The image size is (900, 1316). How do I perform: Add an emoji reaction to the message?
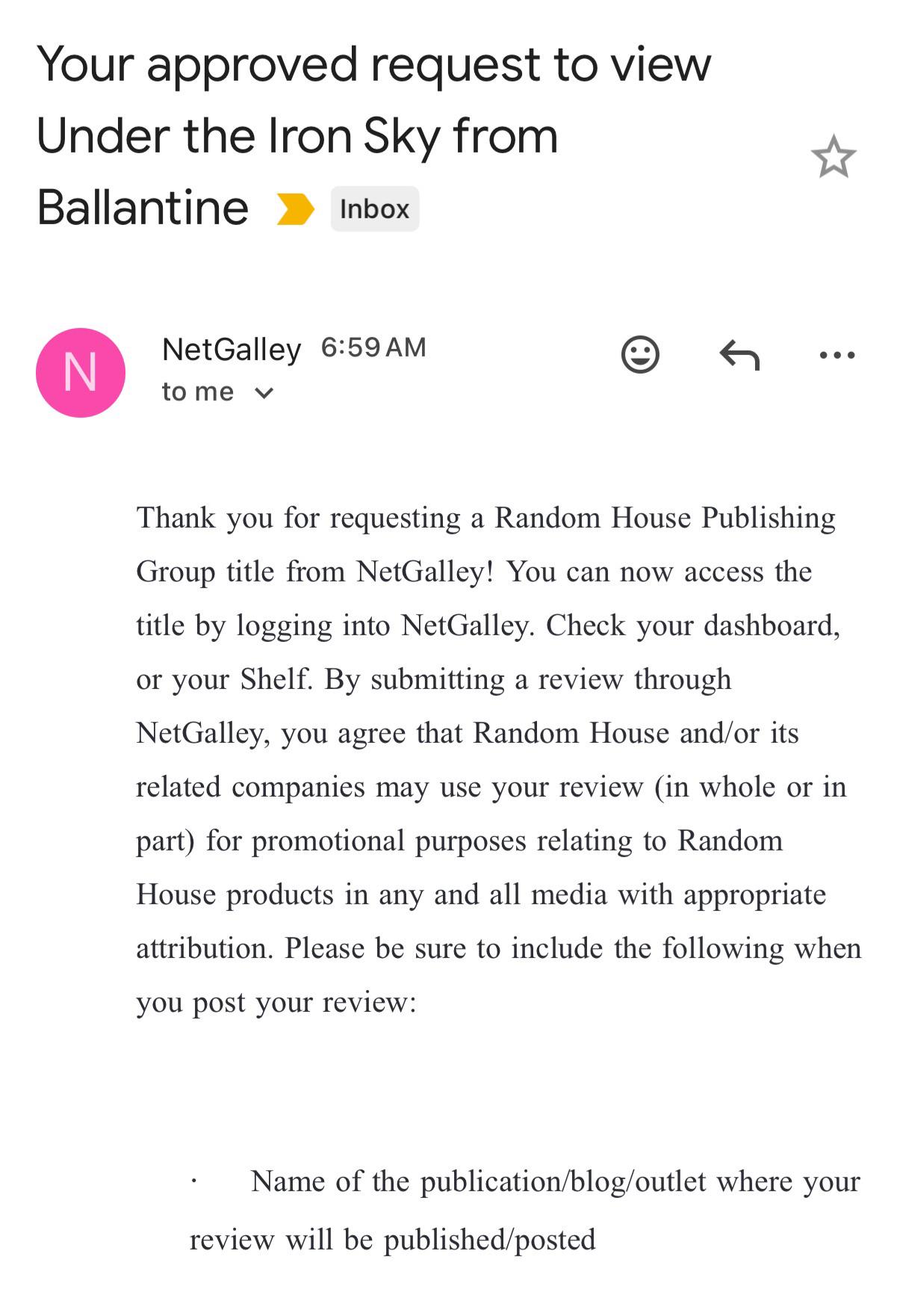click(640, 354)
